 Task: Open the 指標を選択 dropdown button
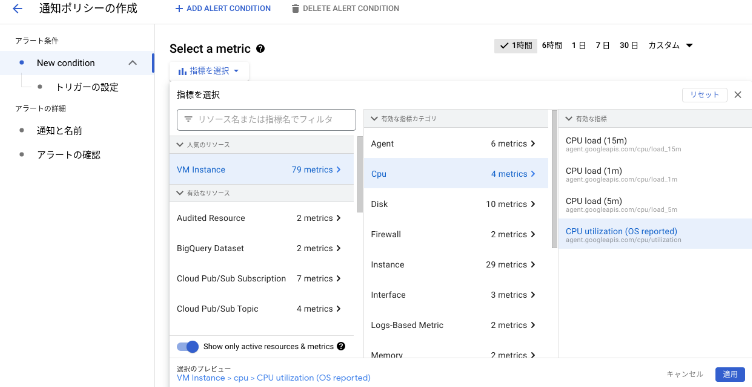point(209,71)
